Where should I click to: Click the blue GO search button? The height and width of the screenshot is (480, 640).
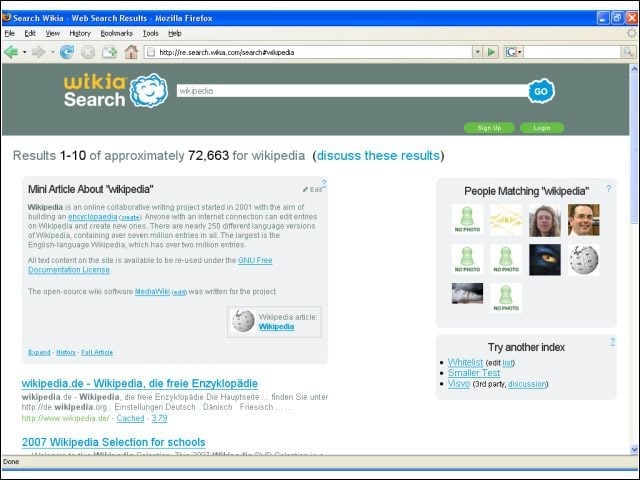[541, 91]
